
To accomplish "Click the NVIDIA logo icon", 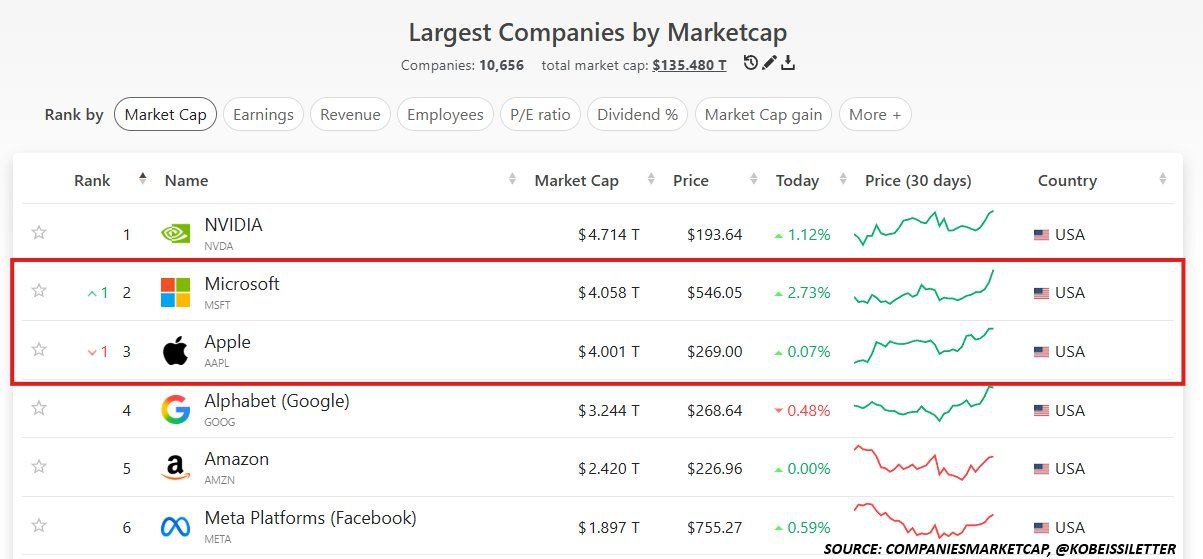I will tap(175, 234).
